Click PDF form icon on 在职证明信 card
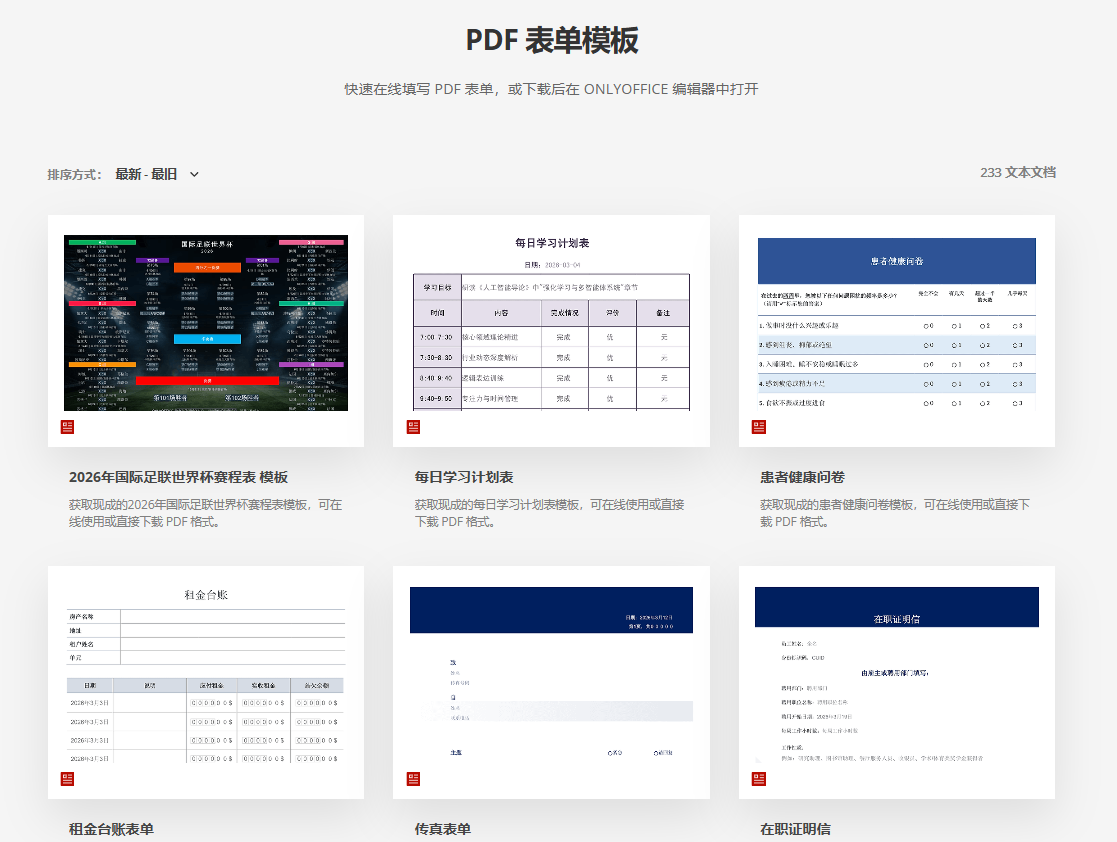This screenshot has width=1117, height=842. click(x=759, y=779)
